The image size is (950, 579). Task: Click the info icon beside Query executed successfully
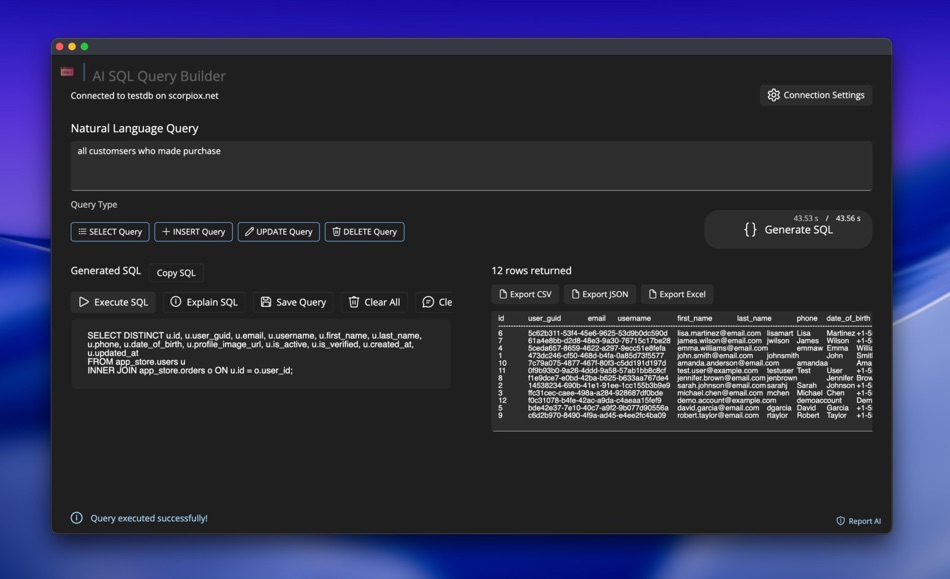click(76, 517)
